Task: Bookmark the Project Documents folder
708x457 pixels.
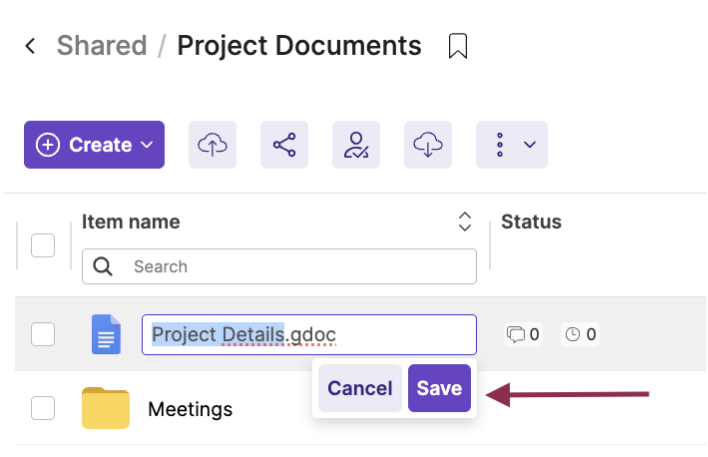Action: [458, 46]
